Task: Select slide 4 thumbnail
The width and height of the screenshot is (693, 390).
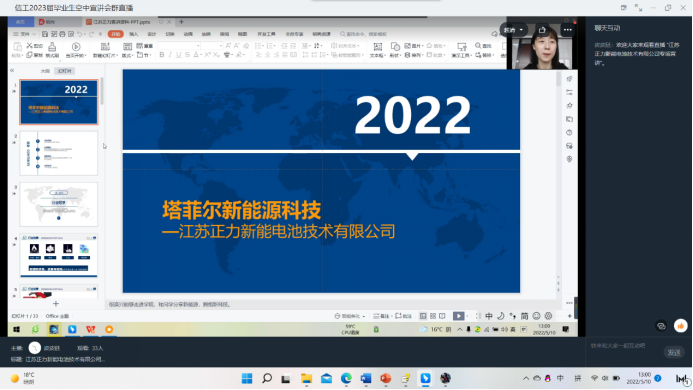Action: (x=59, y=256)
